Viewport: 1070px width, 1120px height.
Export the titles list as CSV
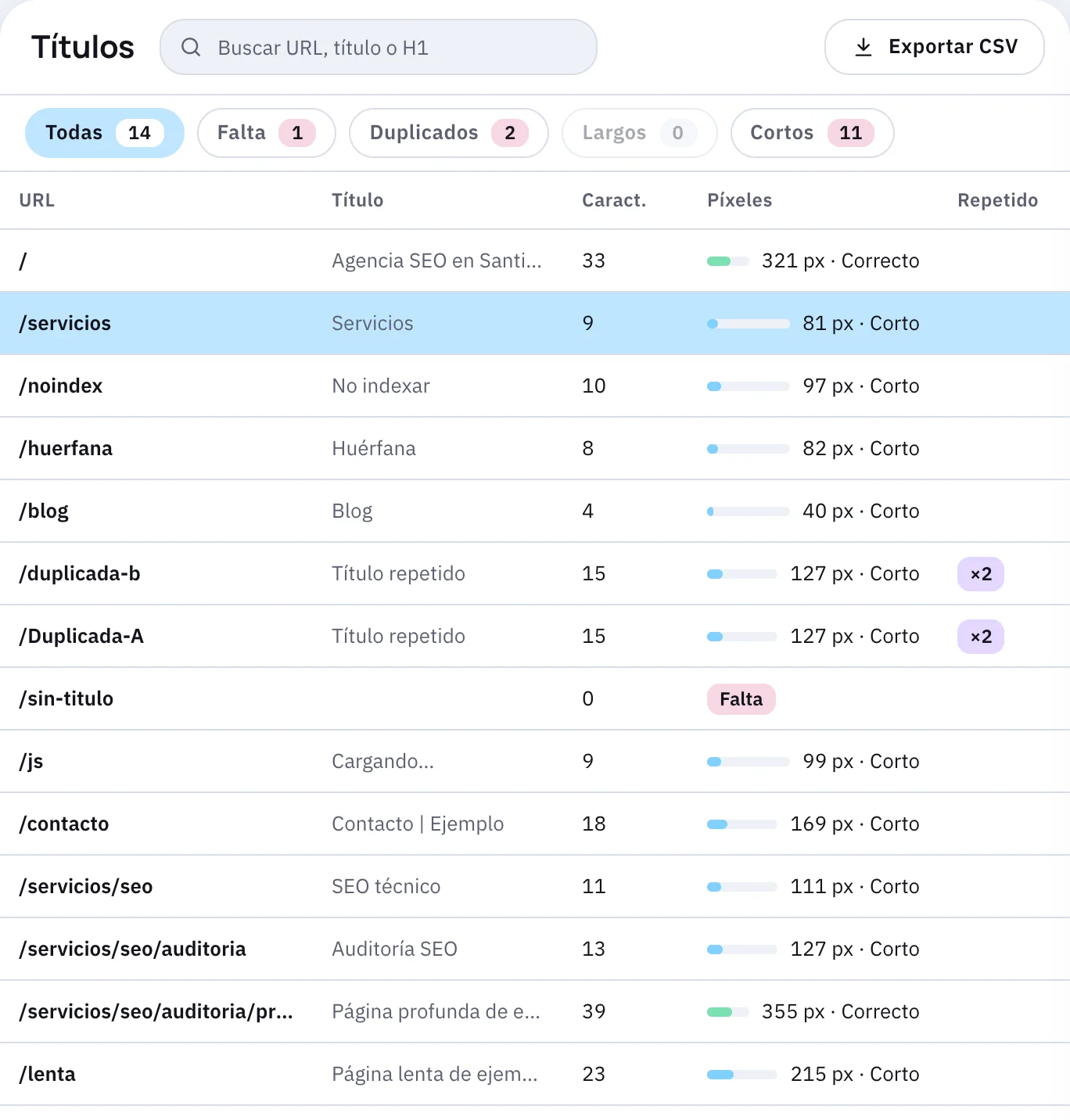[x=935, y=47]
